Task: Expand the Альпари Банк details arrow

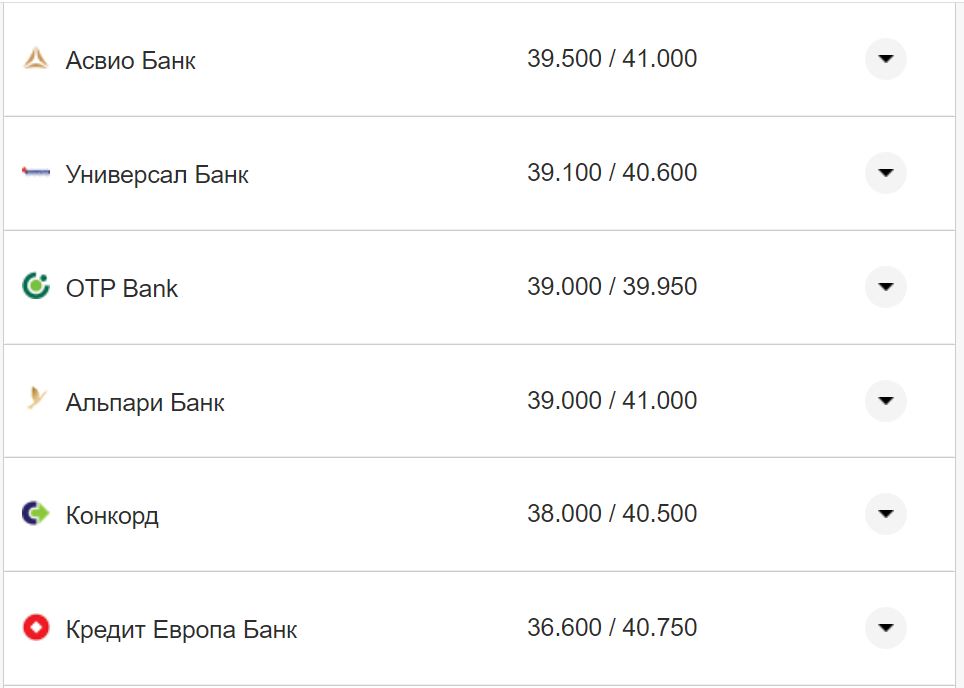Action: (x=885, y=401)
